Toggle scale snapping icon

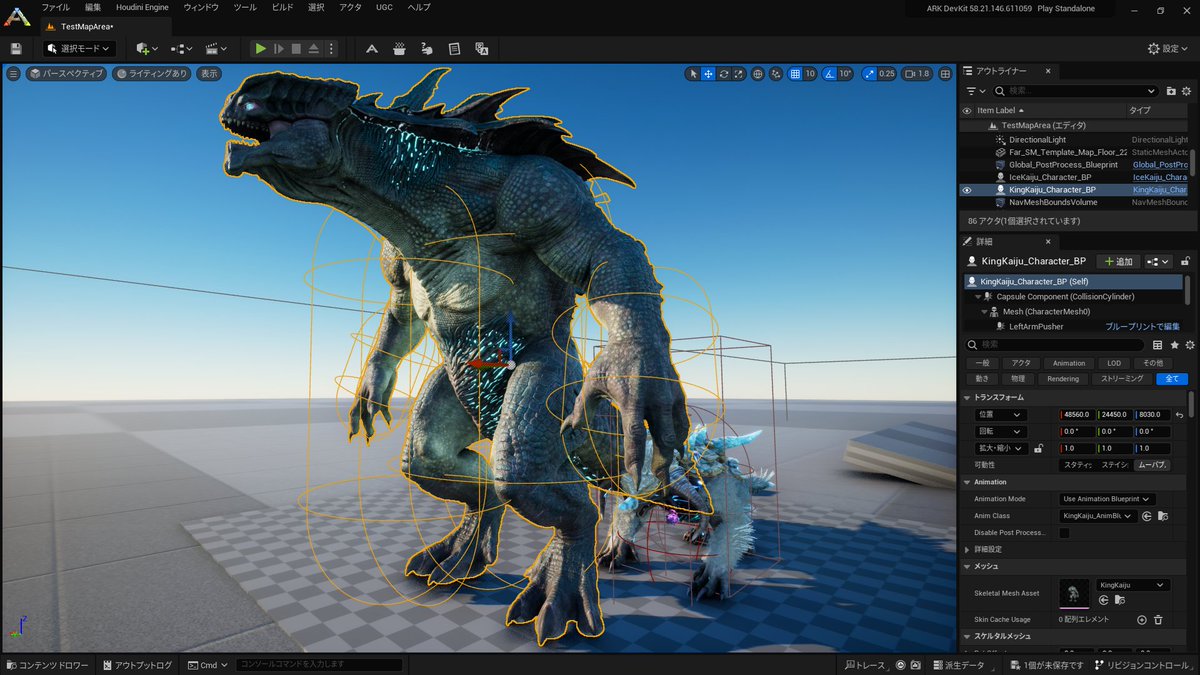point(868,73)
